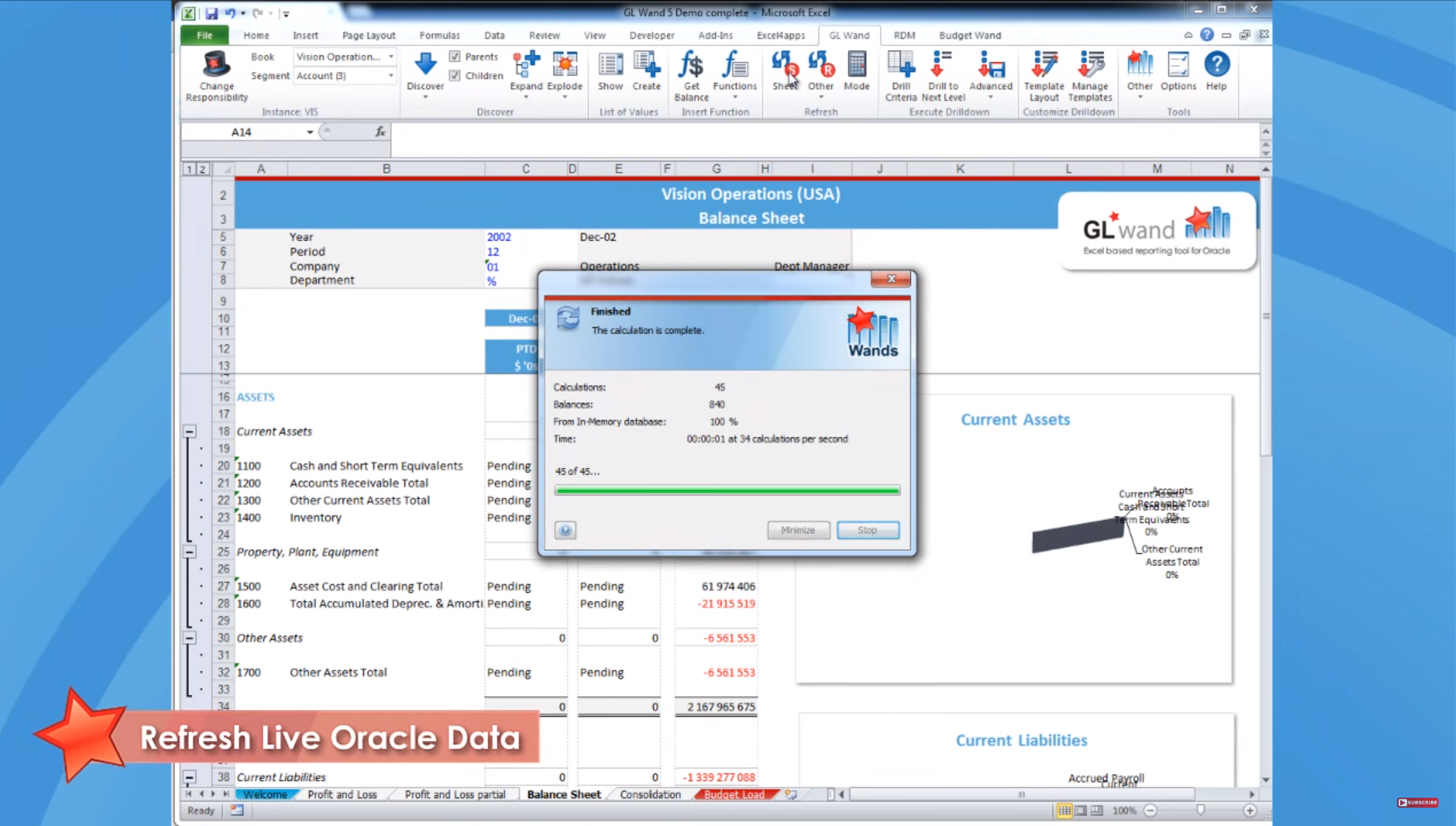Close the Finished dialog
The height and width of the screenshot is (826, 1456).
(x=891, y=279)
